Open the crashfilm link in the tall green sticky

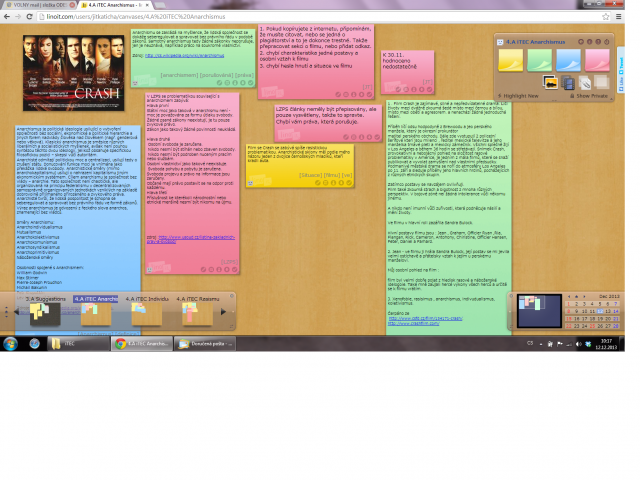pyautogui.click(x=413, y=323)
